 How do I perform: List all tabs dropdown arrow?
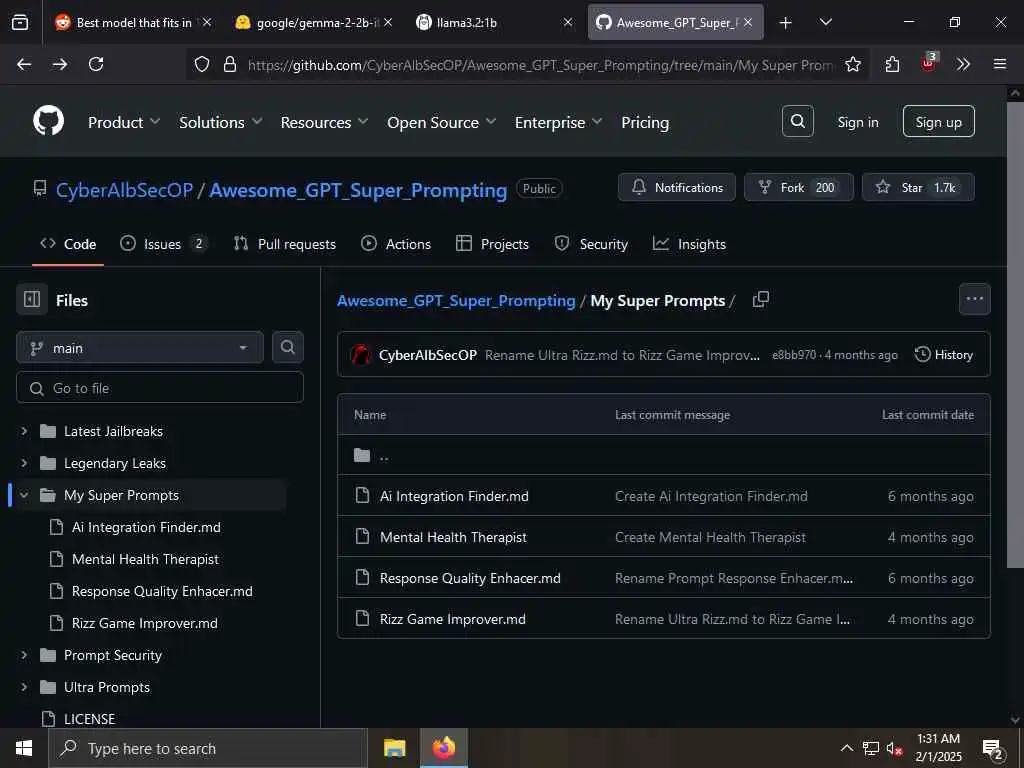click(825, 23)
